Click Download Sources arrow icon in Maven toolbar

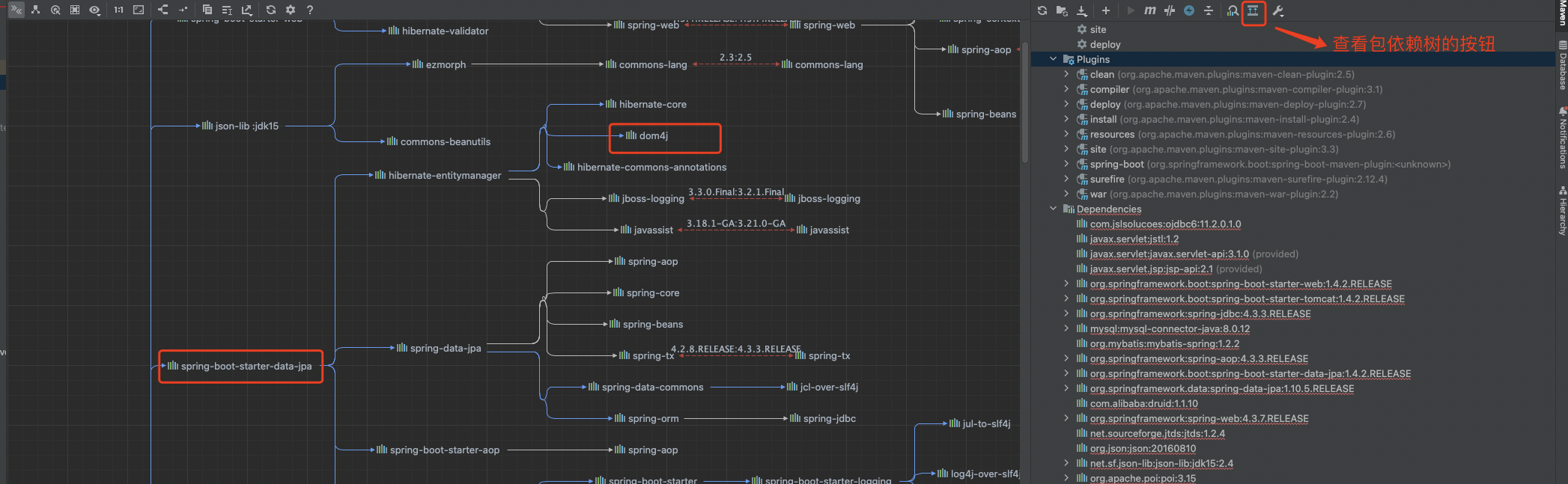click(x=1082, y=10)
